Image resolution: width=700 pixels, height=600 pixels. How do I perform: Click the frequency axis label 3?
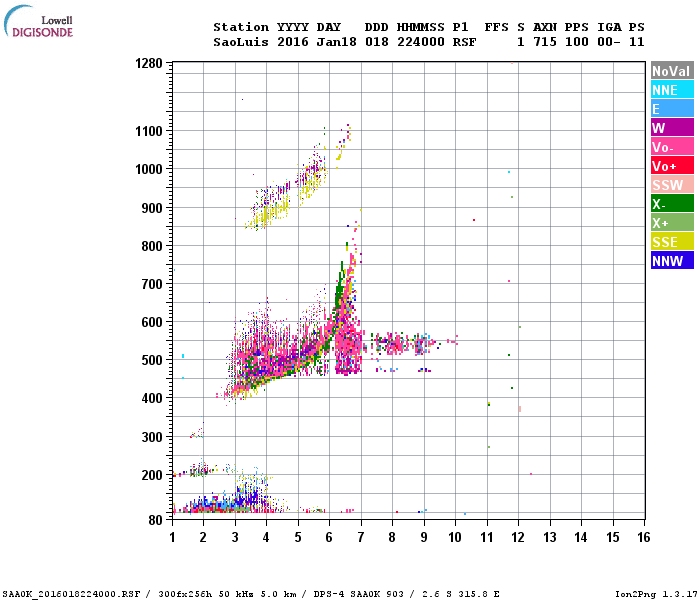point(235,537)
